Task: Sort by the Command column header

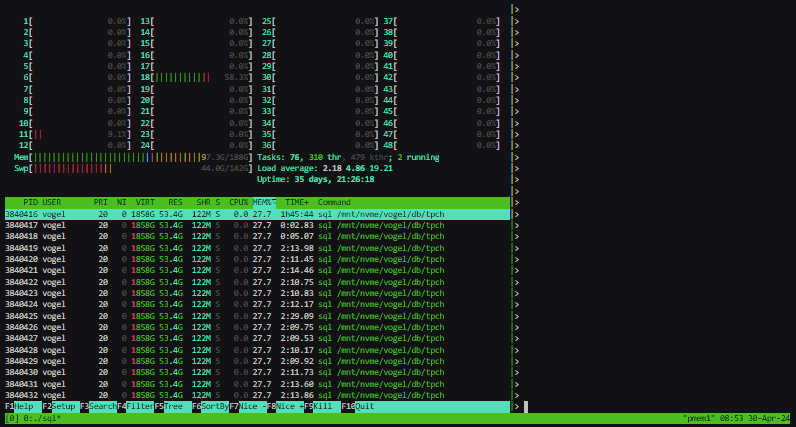Action: (334, 202)
